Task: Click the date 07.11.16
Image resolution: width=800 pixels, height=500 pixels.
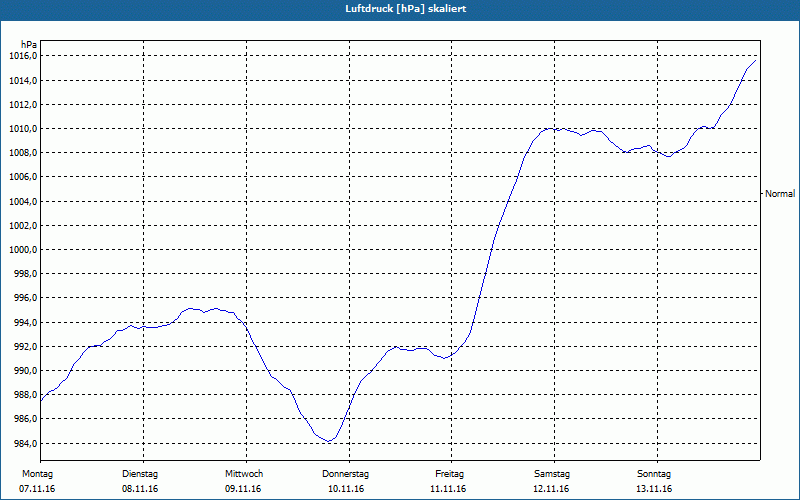Action: click(x=37, y=489)
